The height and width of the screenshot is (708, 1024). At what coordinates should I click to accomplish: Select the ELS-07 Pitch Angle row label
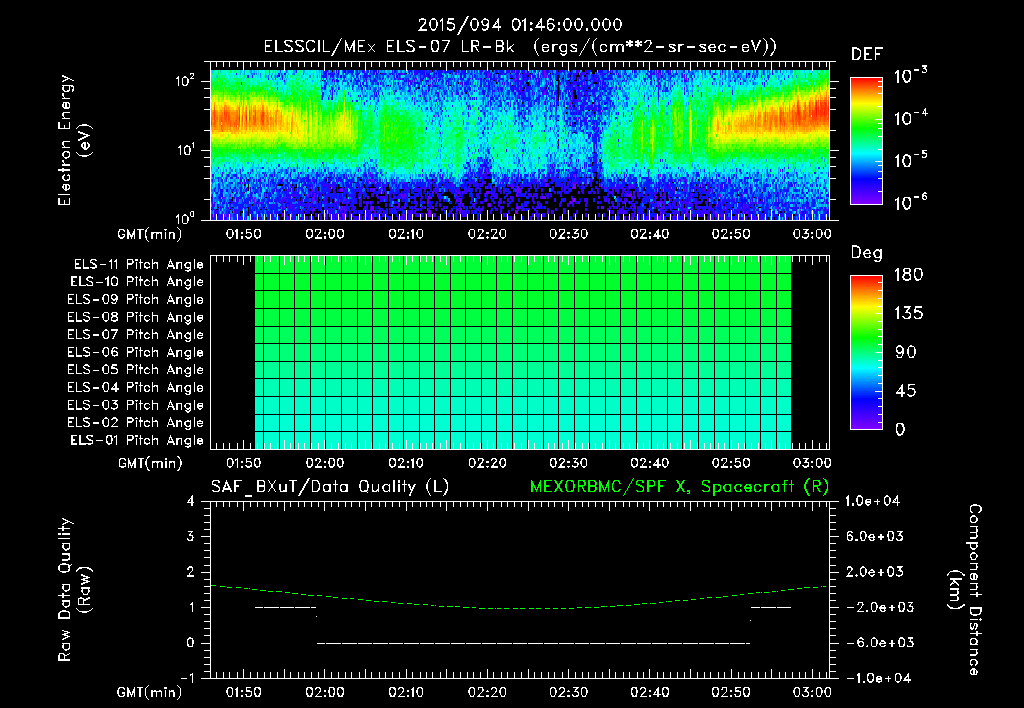(136, 334)
